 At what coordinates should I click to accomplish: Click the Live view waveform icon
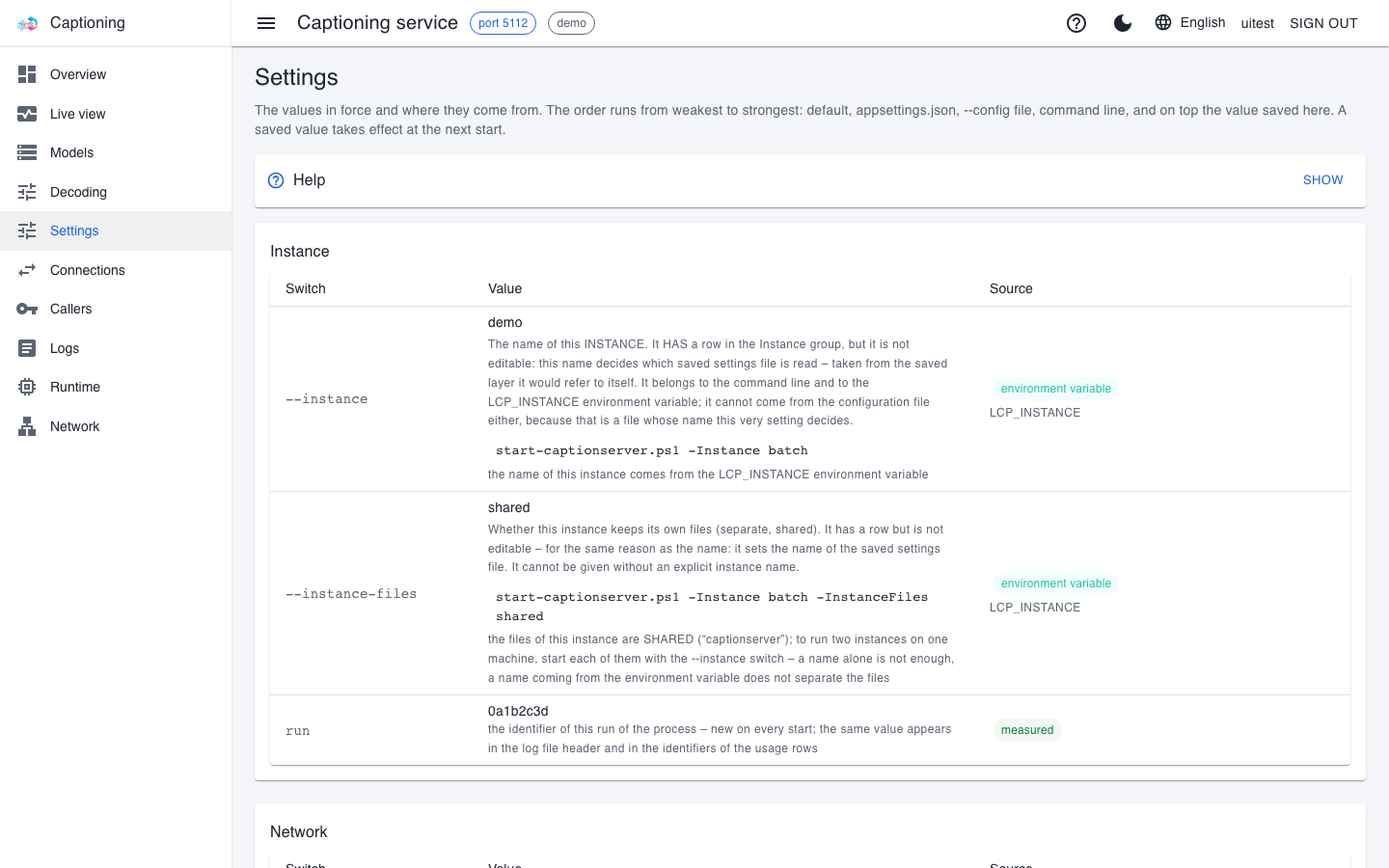point(27,114)
